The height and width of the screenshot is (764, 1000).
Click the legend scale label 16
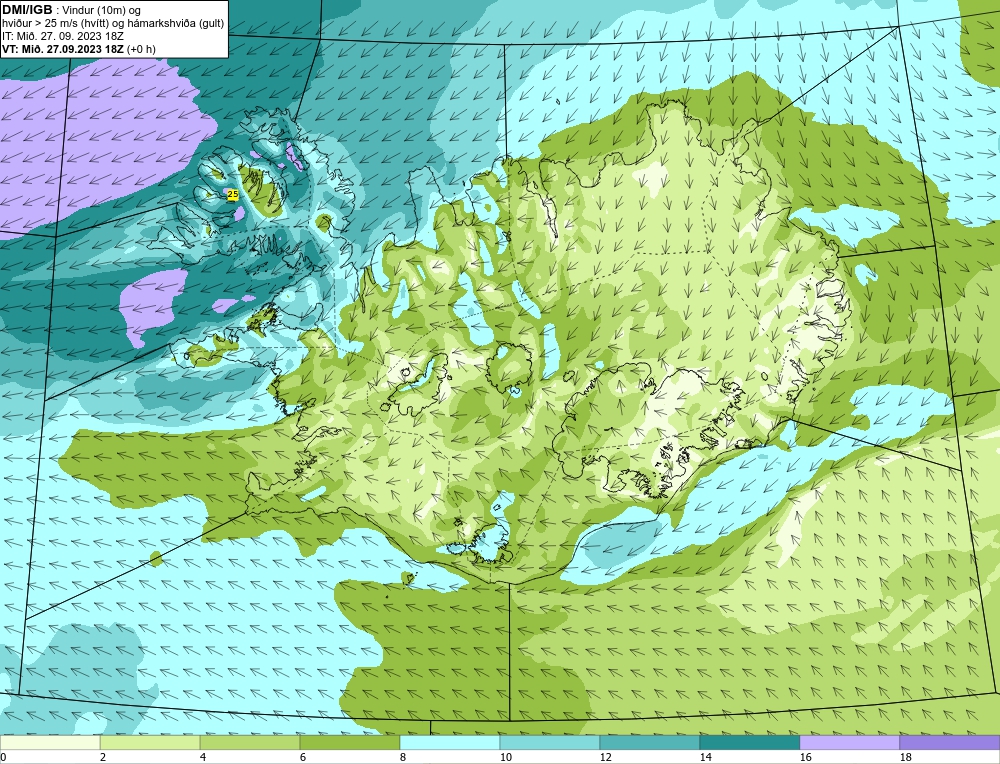(805, 757)
